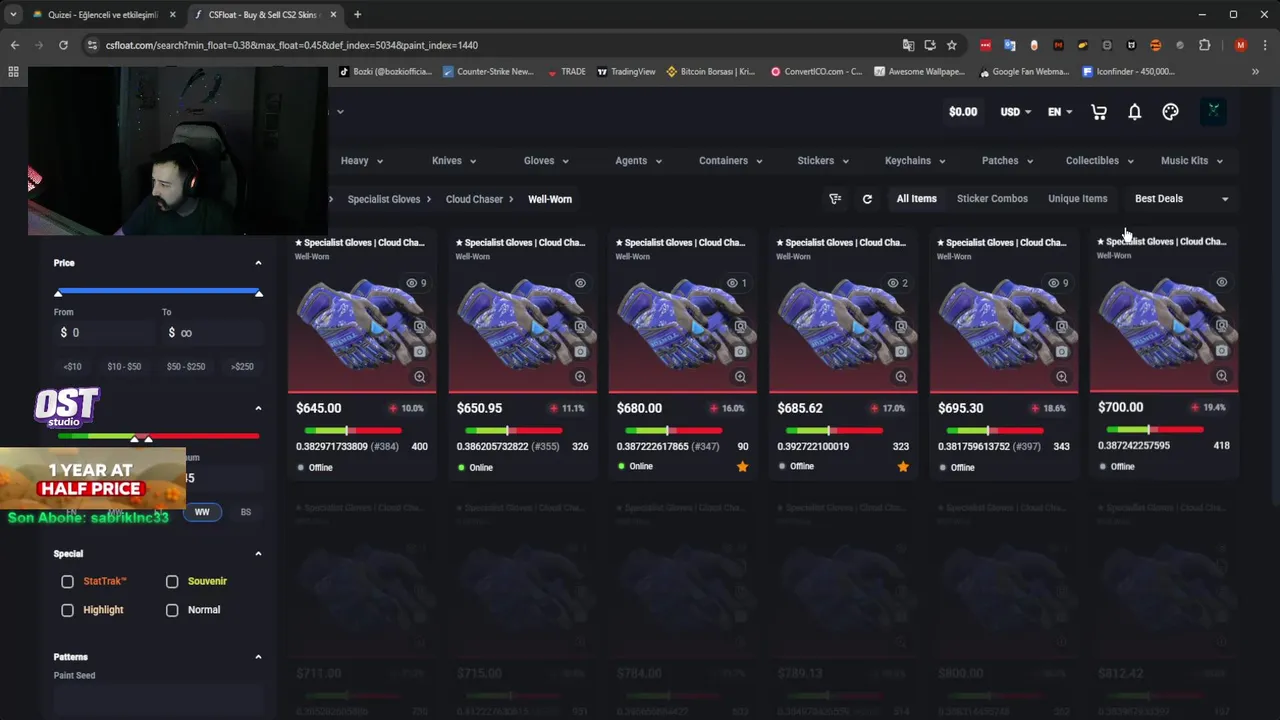Toggle the Normal checkbox

(172, 610)
